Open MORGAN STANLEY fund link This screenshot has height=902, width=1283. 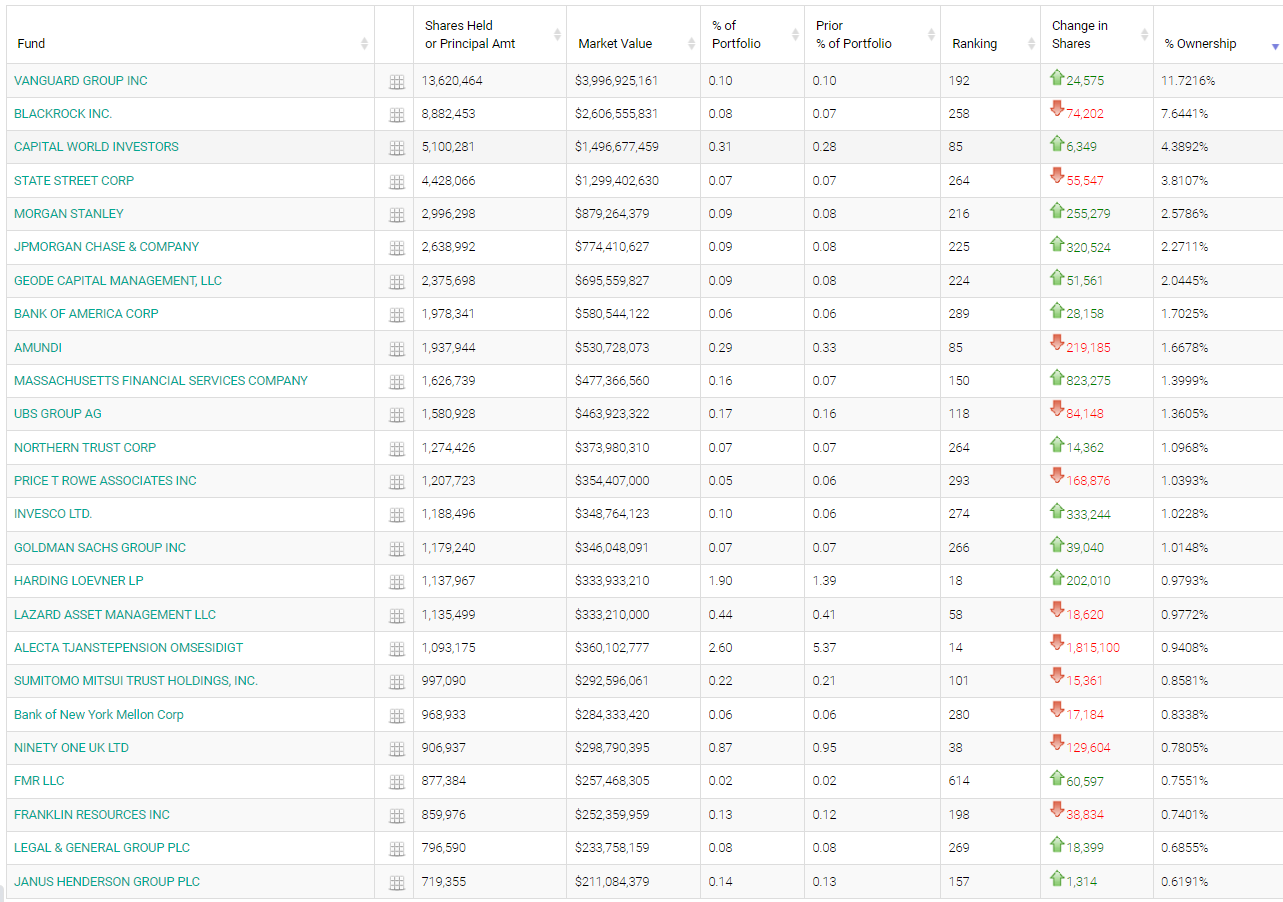(x=69, y=213)
